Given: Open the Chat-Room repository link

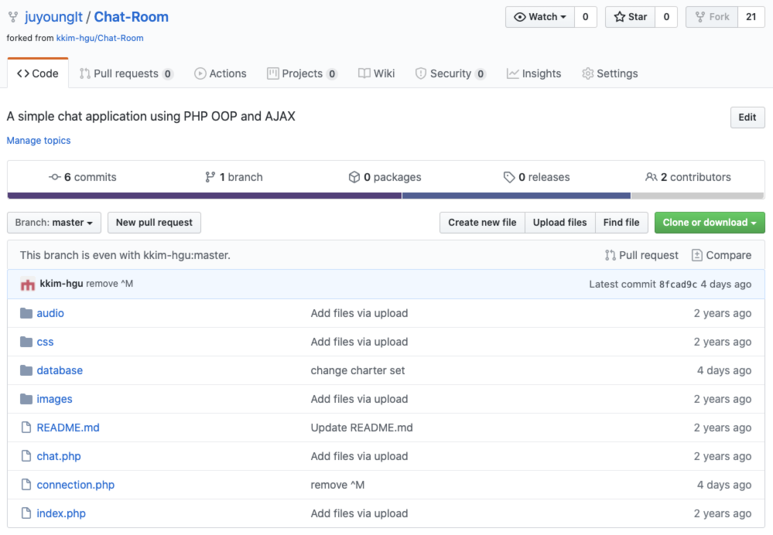Looking at the screenshot, I should click(x=131, y=17).
